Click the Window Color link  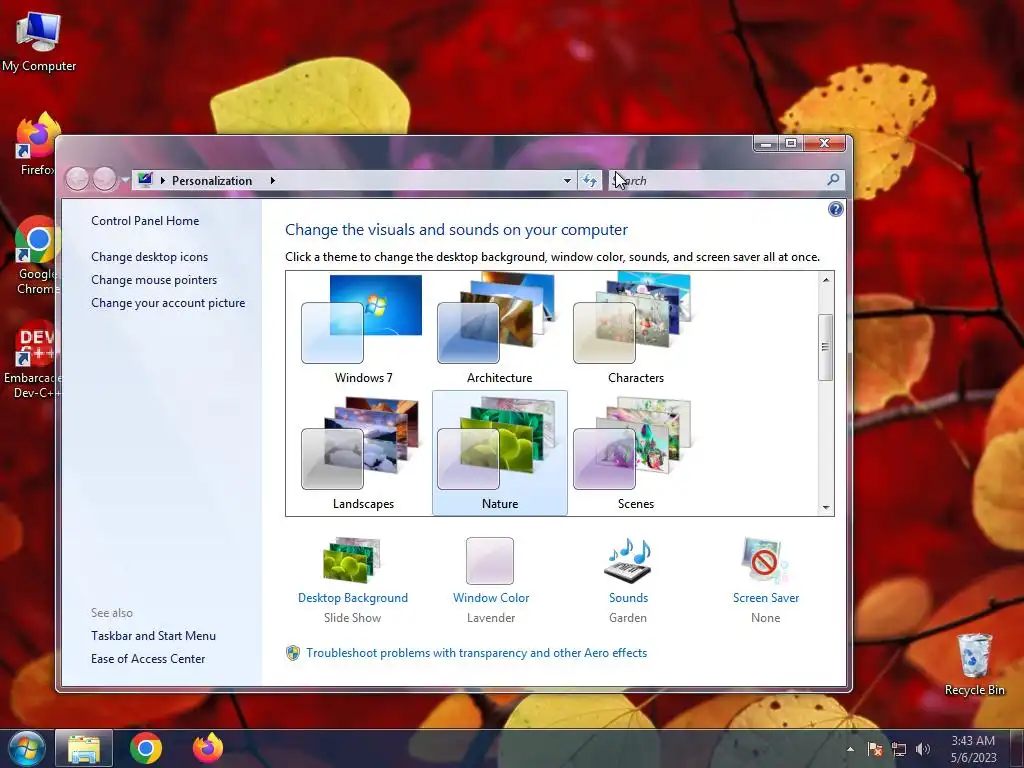coord(491,598)
